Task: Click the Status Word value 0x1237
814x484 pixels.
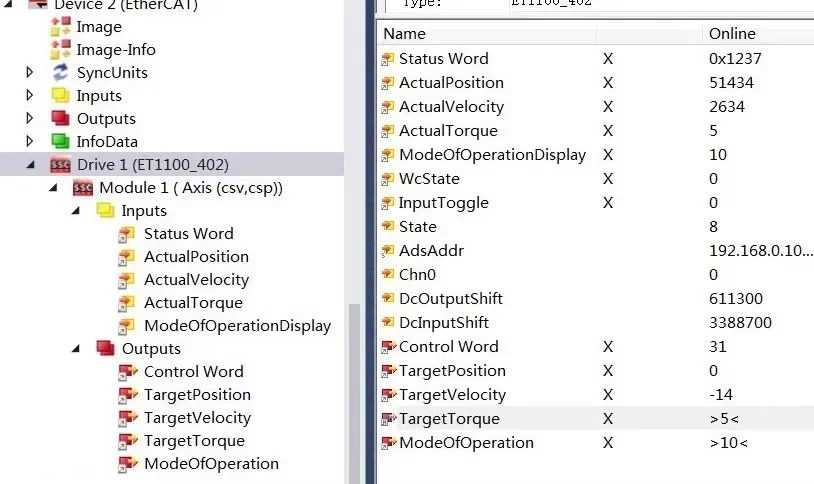Action: coord(735,59)
